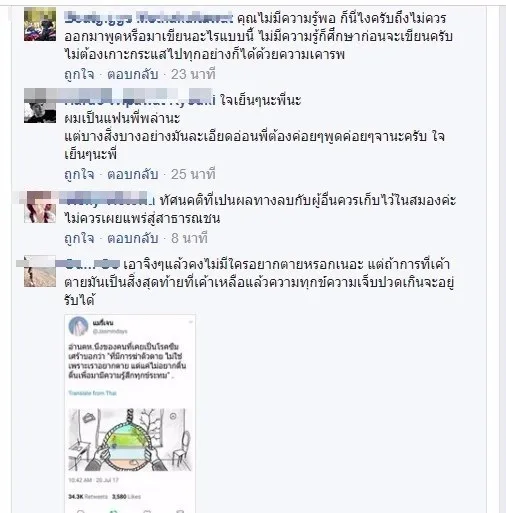
Task: Open avatar of the ใจเย็นๆนะพี่นะ commenter
Action: point(40,108)
